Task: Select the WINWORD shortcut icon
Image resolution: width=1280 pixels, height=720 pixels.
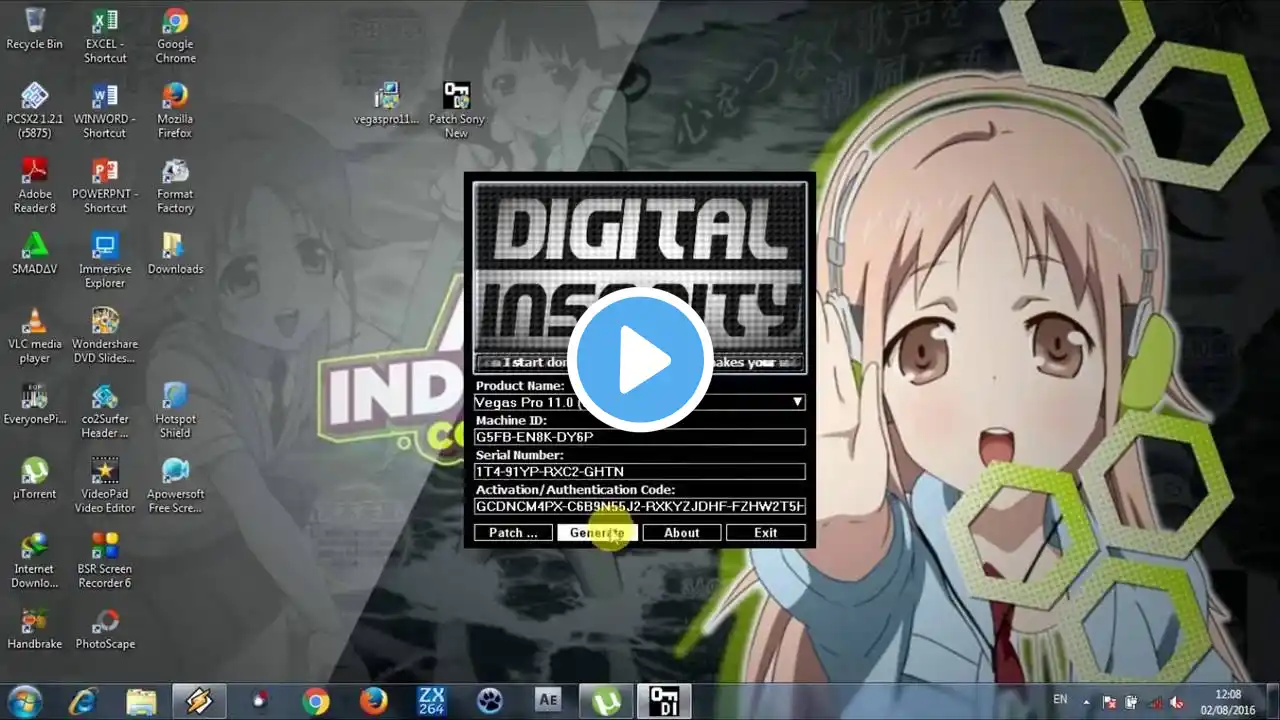Action: point(105,110)
